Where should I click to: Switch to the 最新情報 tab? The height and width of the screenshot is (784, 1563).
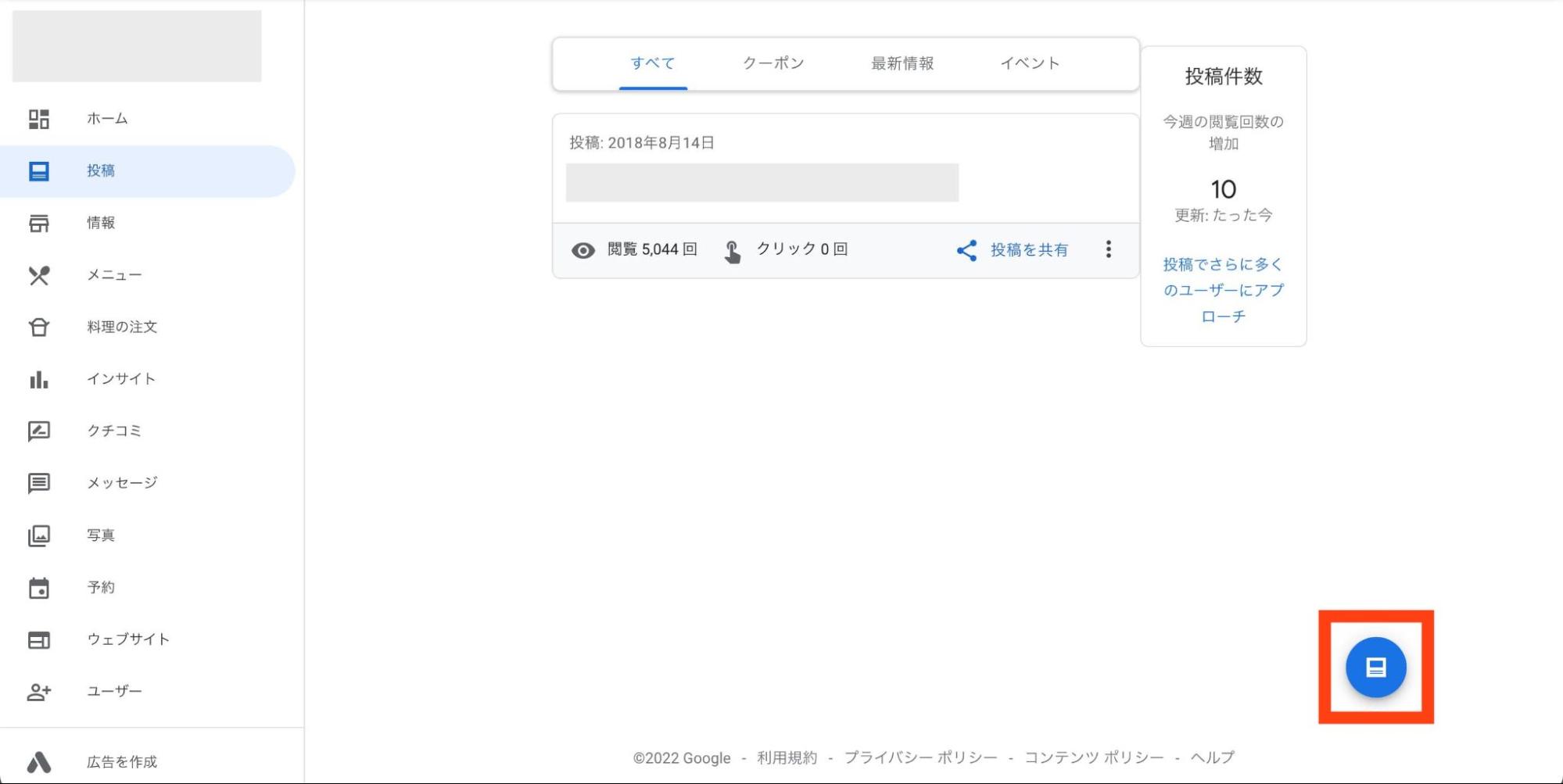click(x=902, y=63)
